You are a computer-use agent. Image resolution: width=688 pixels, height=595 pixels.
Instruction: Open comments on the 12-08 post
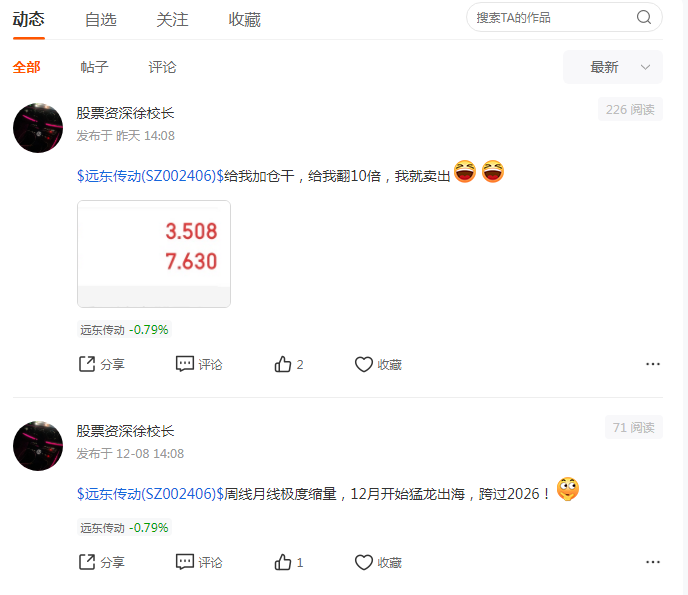coord(199,562)
